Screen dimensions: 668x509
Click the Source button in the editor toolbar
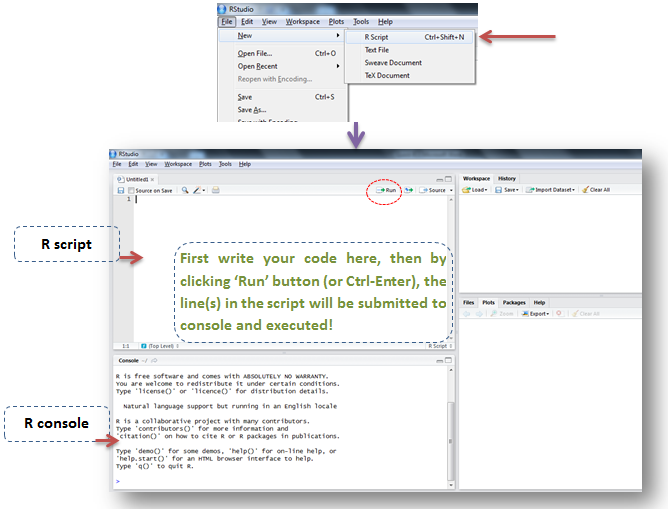[x=433, y=190]
